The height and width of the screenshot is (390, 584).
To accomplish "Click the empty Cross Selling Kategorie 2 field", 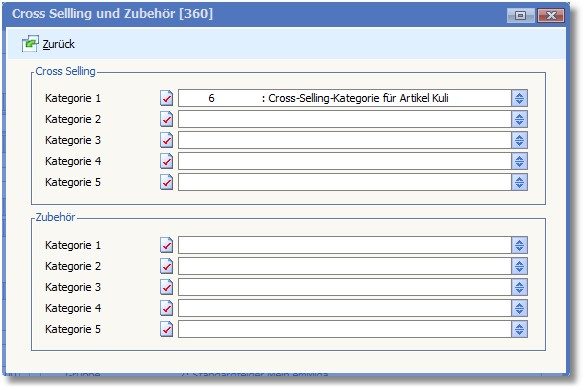I will [345, 119].
